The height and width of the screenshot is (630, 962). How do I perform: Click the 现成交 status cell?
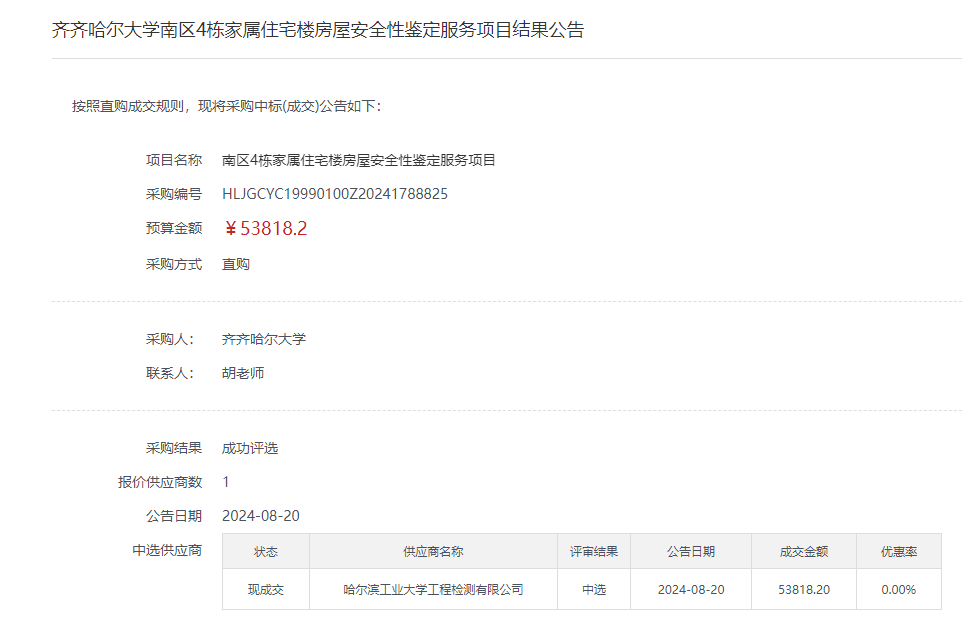pyautogui.click(x=266, y=589)
